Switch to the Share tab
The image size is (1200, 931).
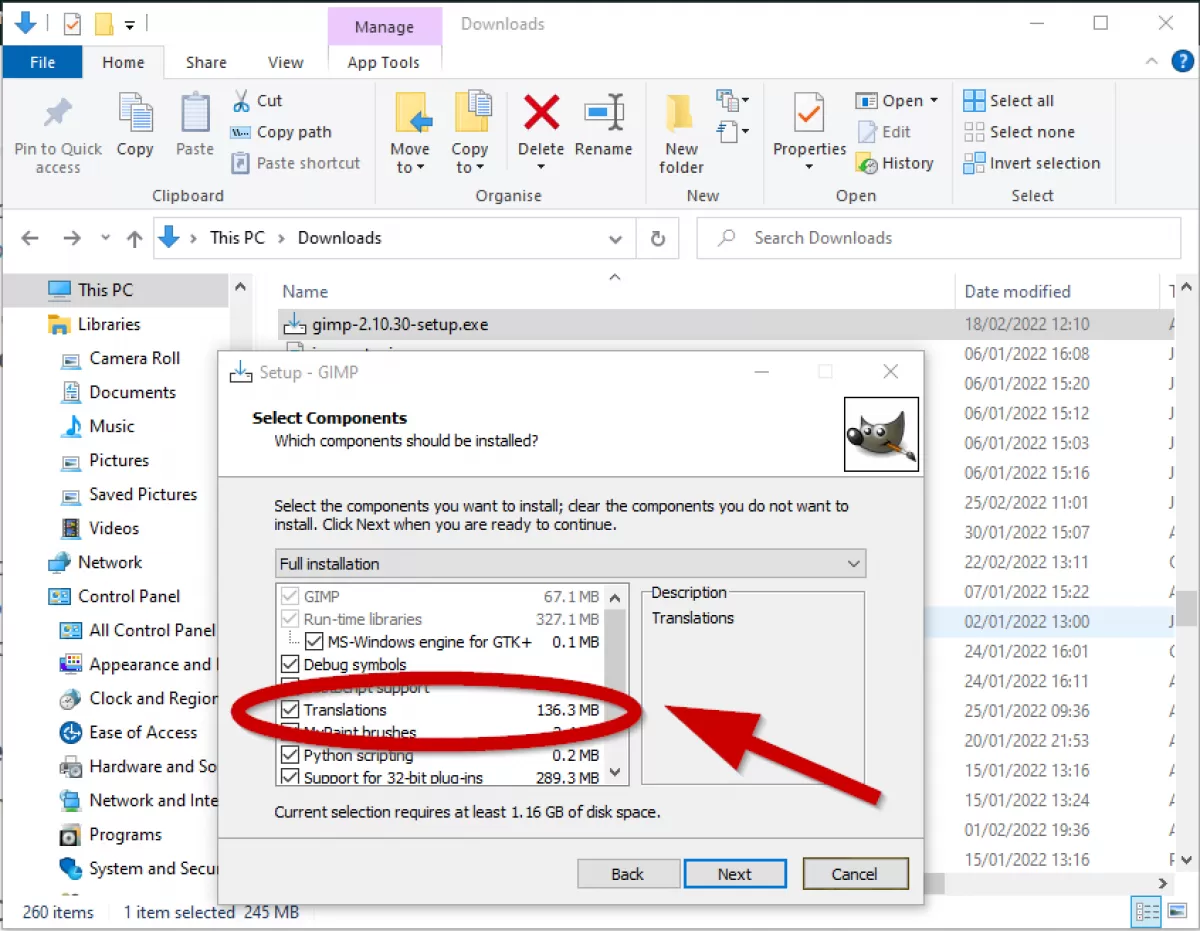[206, 62]
